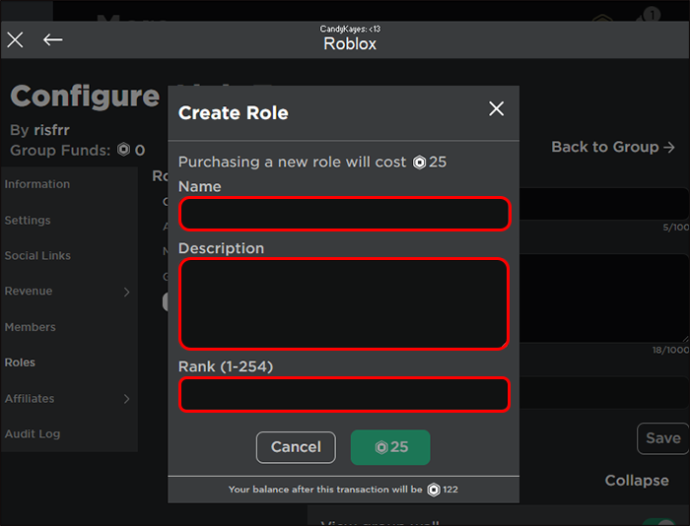The height and width of the screenshot is (526, 690).
Task: Expand the Revenue sidebar chevron
Action: (127, 292)
